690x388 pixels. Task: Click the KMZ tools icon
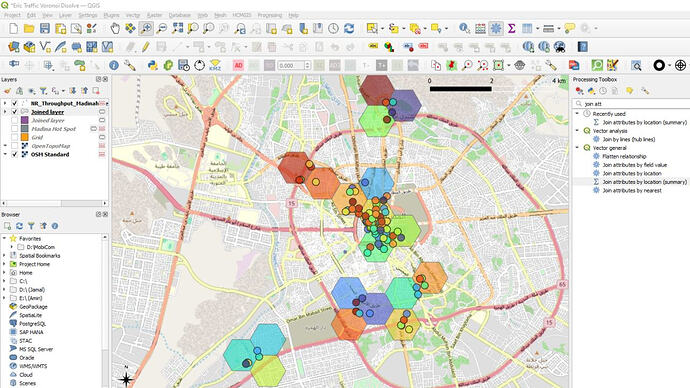[x=215, y=66]
